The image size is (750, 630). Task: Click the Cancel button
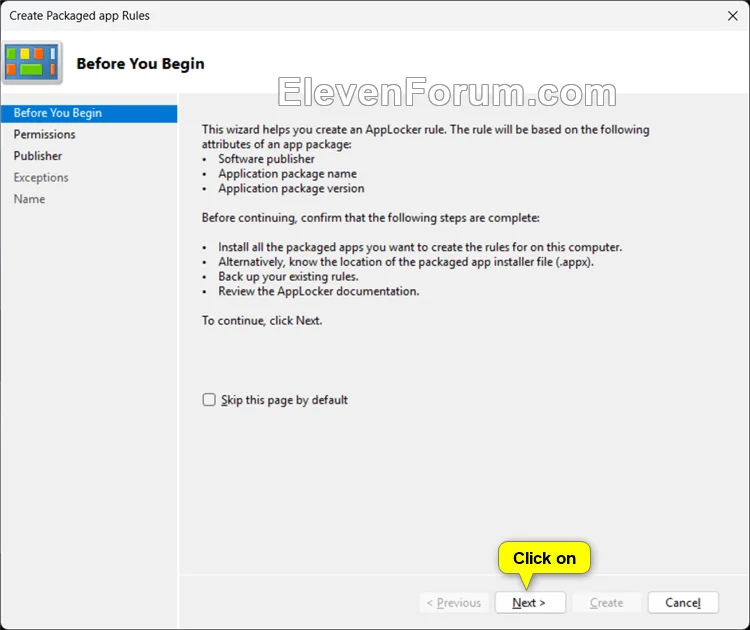(x=683, y=602)
